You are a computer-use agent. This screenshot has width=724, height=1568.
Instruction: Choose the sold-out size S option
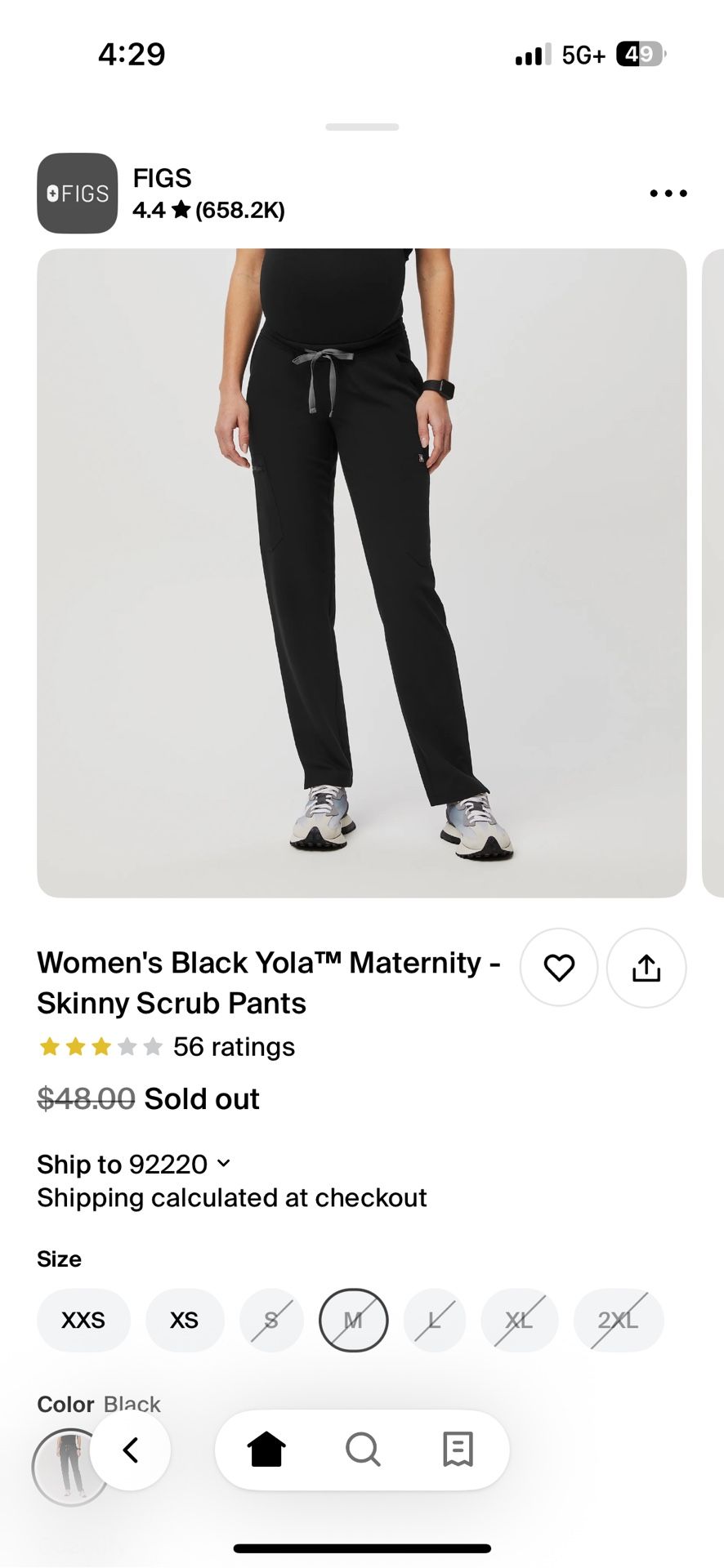pyautogui.click(x=271, y=1321)
